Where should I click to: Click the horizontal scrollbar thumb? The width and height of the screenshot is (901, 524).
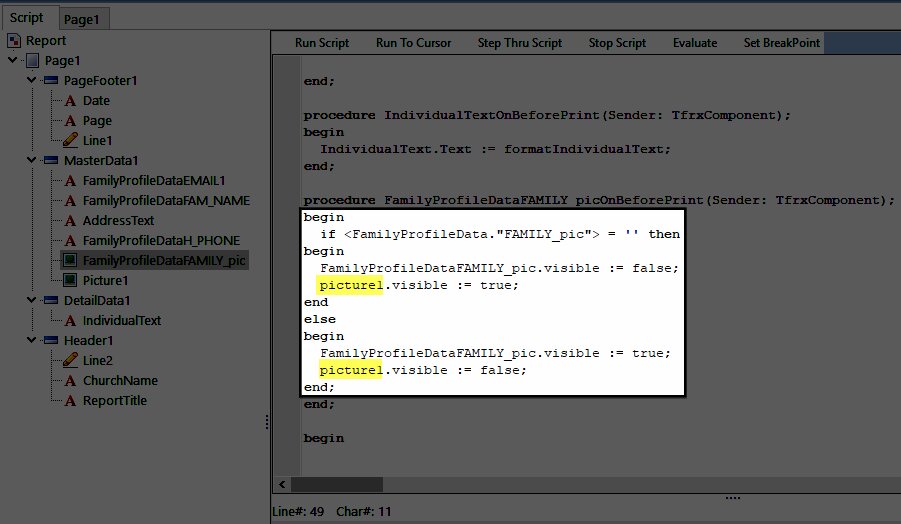[337, 484]
